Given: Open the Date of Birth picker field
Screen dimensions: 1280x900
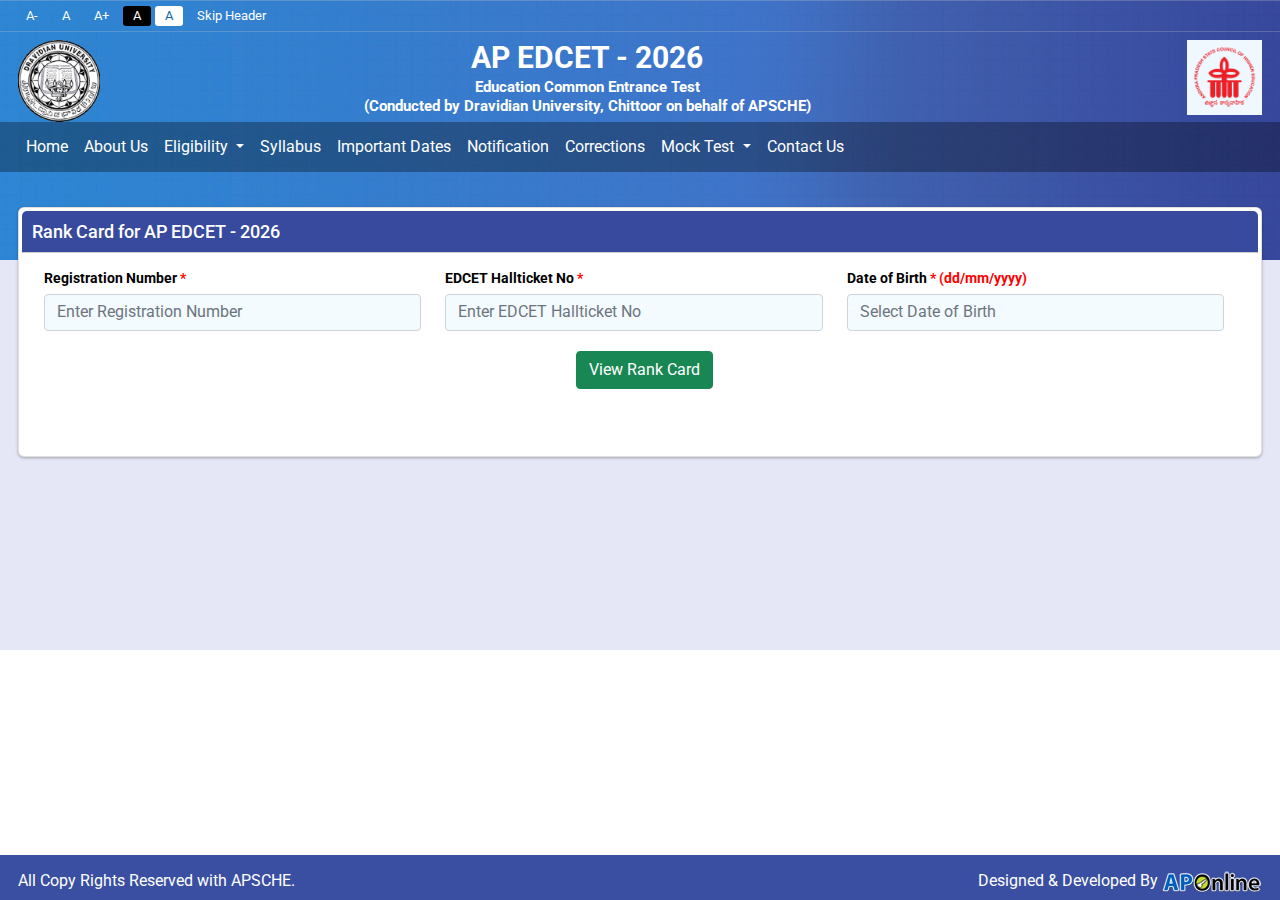Looking at the screenshot, I should (1035, 312).
